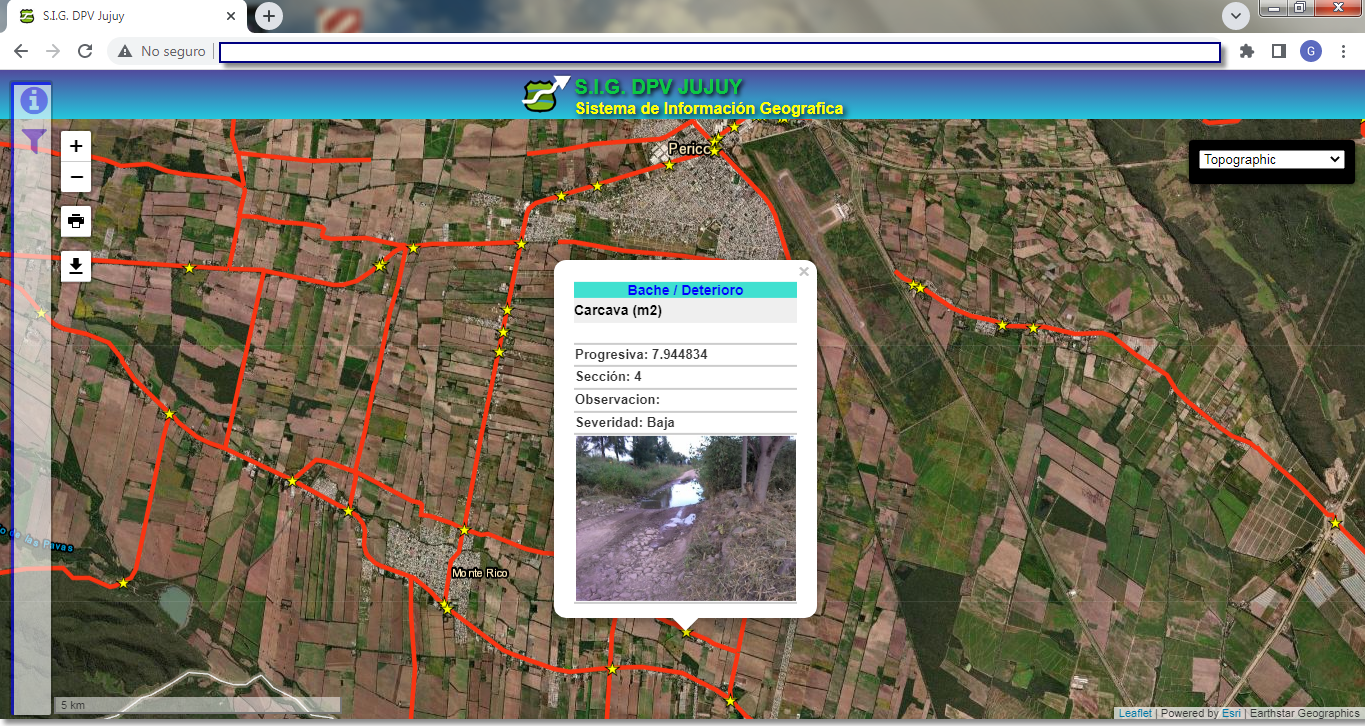The width and height of the screenshot is (1365, 726).
Task: Open the Topographic basemap dropdown
Action: 1271,159
